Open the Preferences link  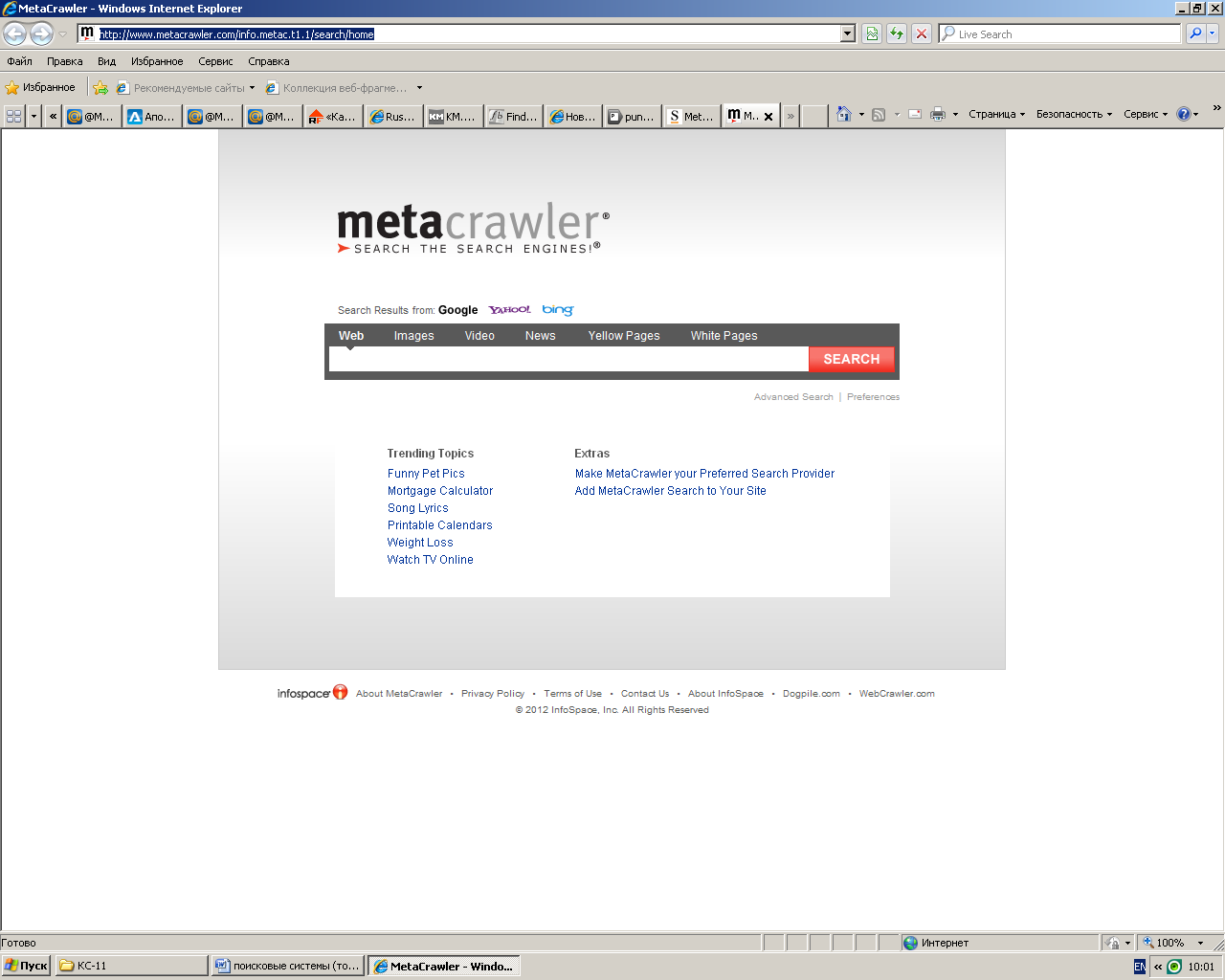pyautogui.click(x=873, y=397)
